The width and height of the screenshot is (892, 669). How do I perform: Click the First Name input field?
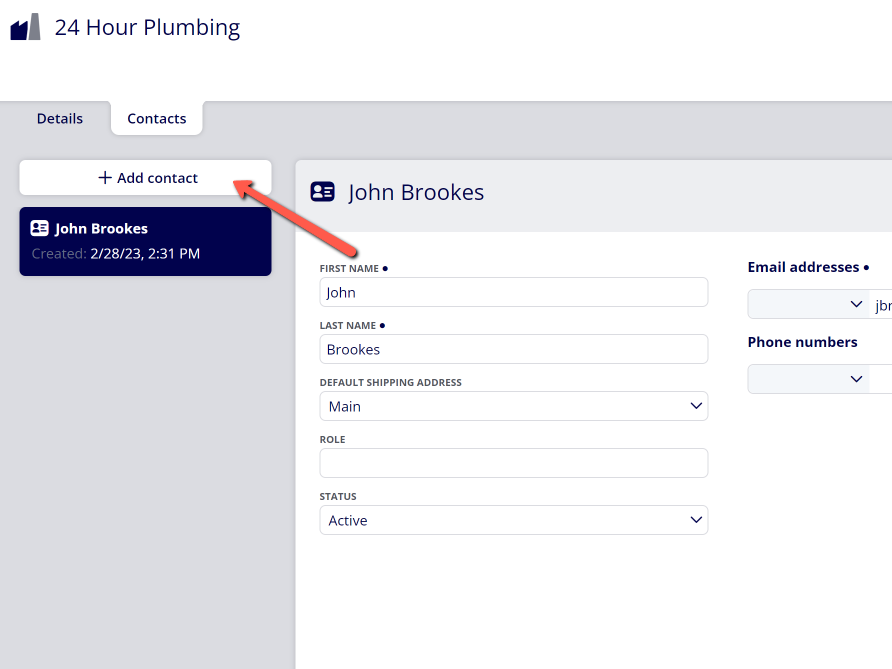[x=514, y=292]
